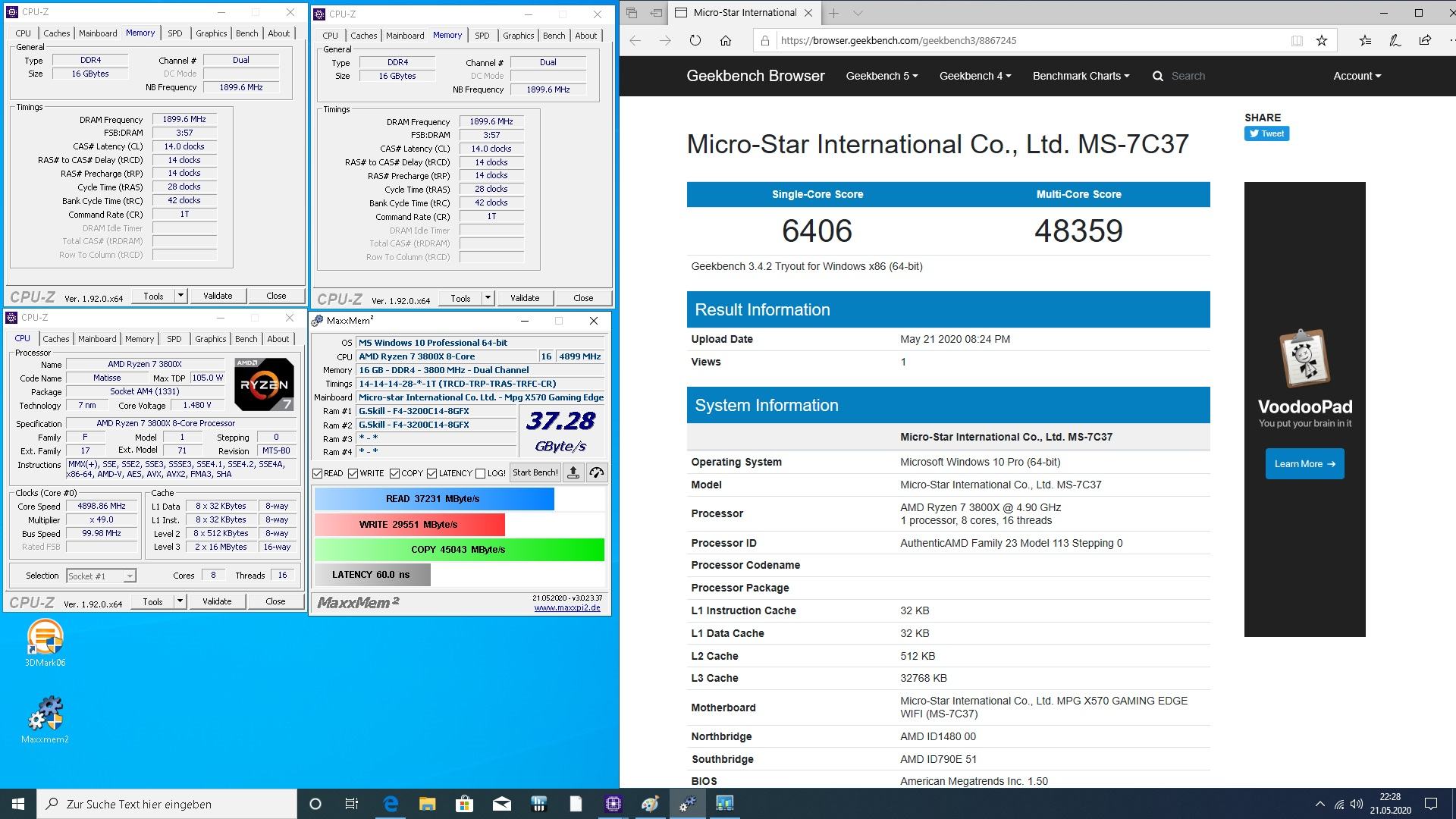Click the Ryzen 7 logo in CPU-Z
This screenshot has width=1456, height=819.
pyautogui.click(x=264, y=384)
